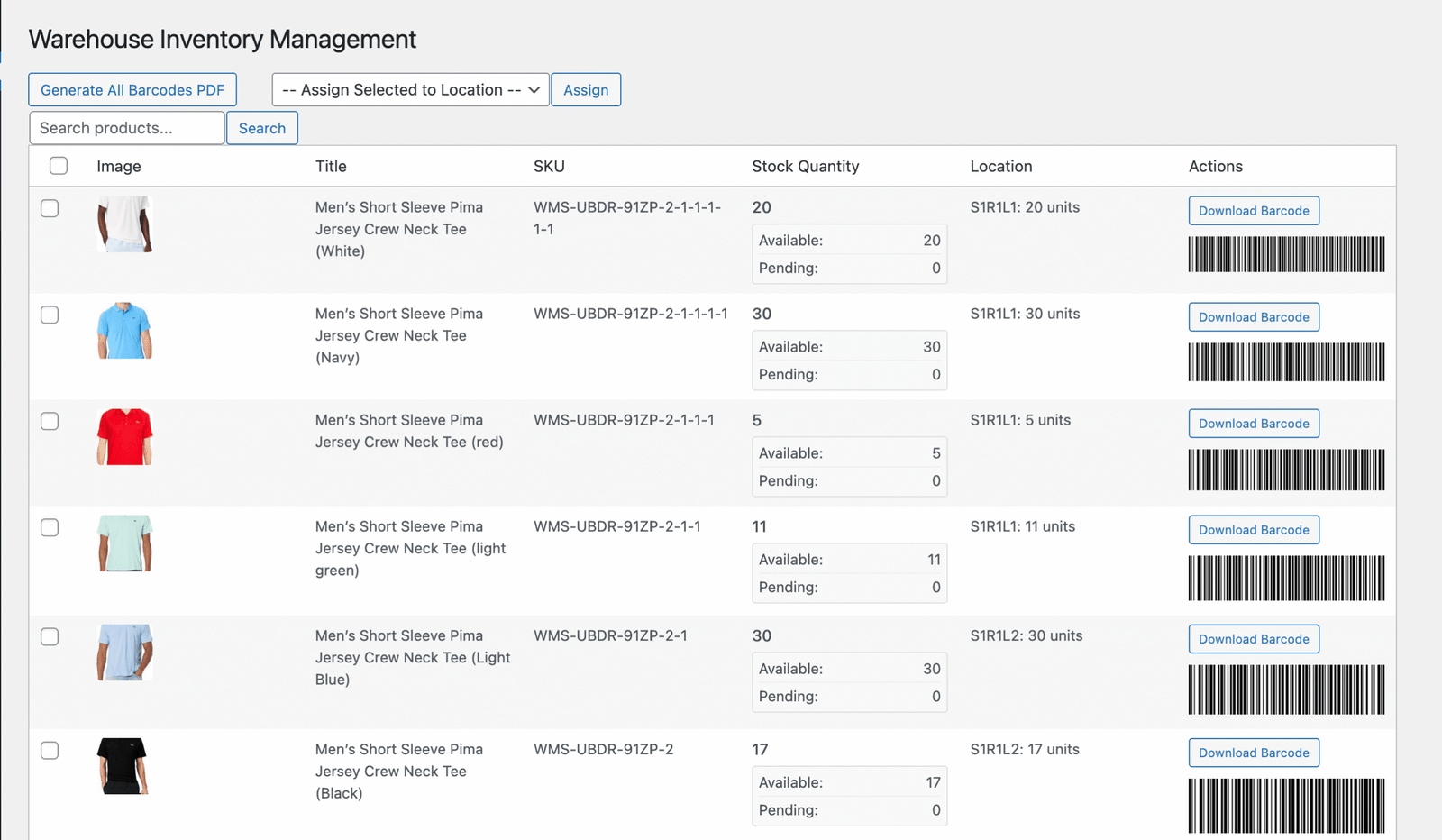Click title ending in (Black)
Viewport: 1442px width, 840px height.
399,771
